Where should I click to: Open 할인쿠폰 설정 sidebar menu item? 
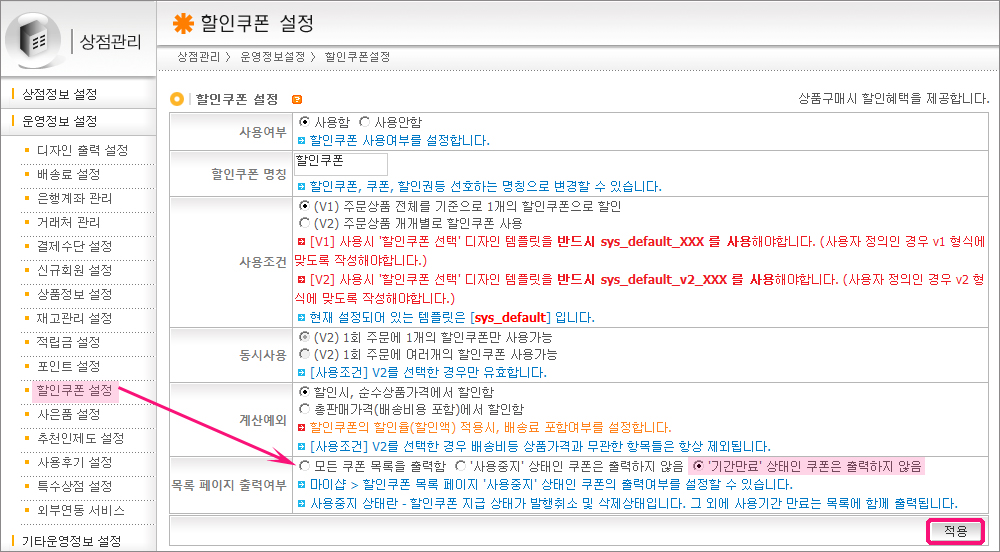(x=74, y=390)
